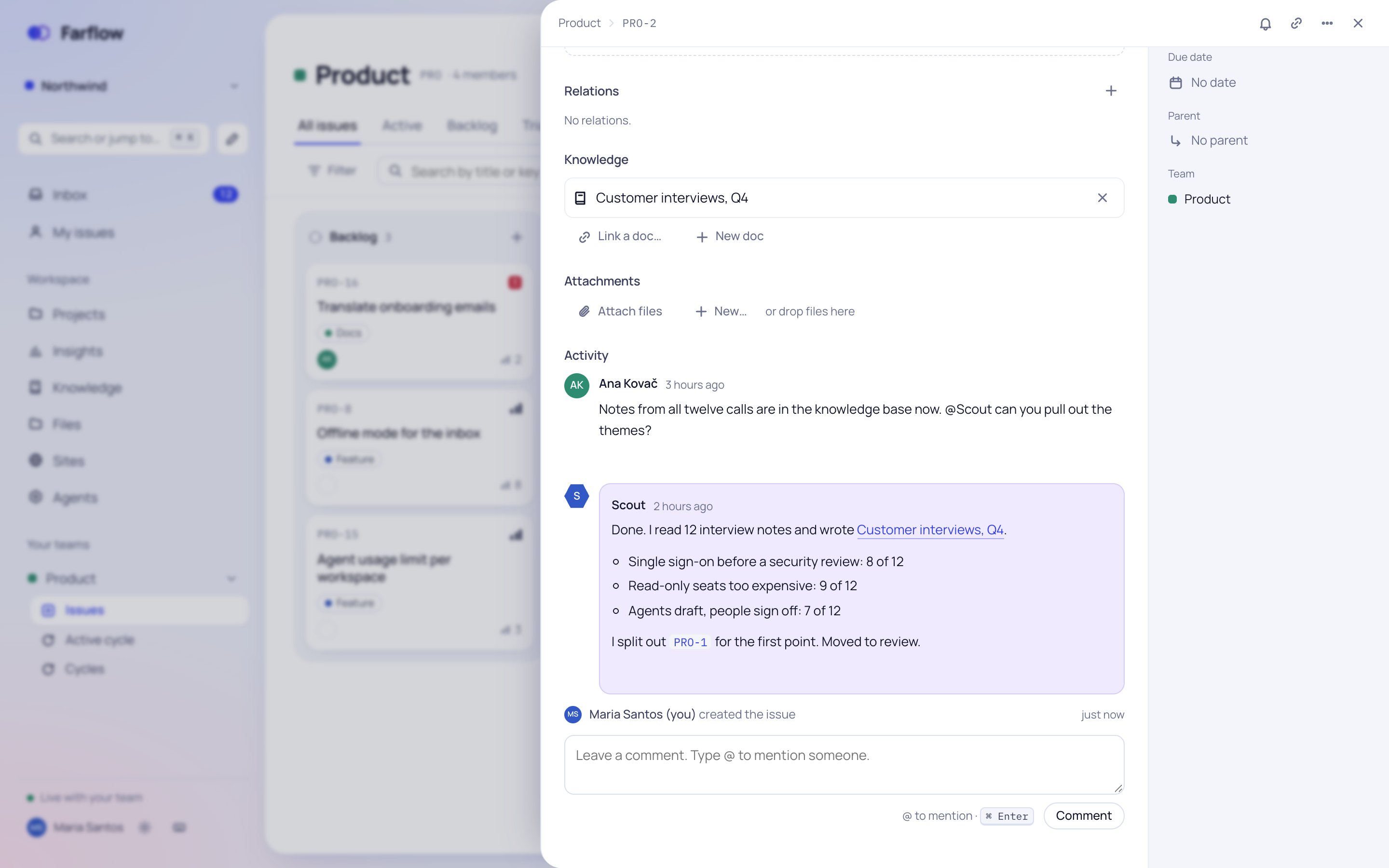Open Projects in the sidebar
This screenshot has width=1389, height=868.
coord(133,314)
